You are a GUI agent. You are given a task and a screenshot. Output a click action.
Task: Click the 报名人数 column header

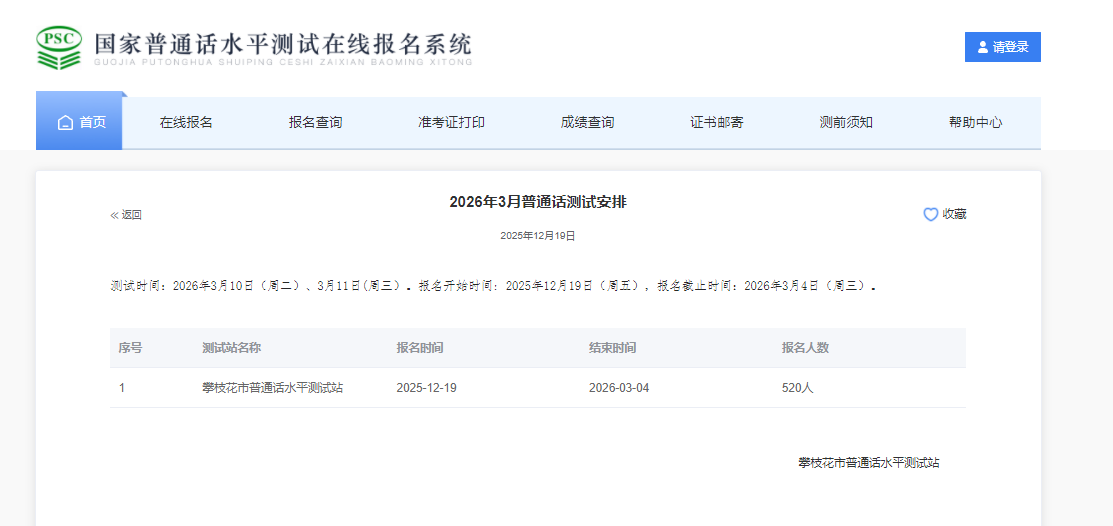[805, 348]
